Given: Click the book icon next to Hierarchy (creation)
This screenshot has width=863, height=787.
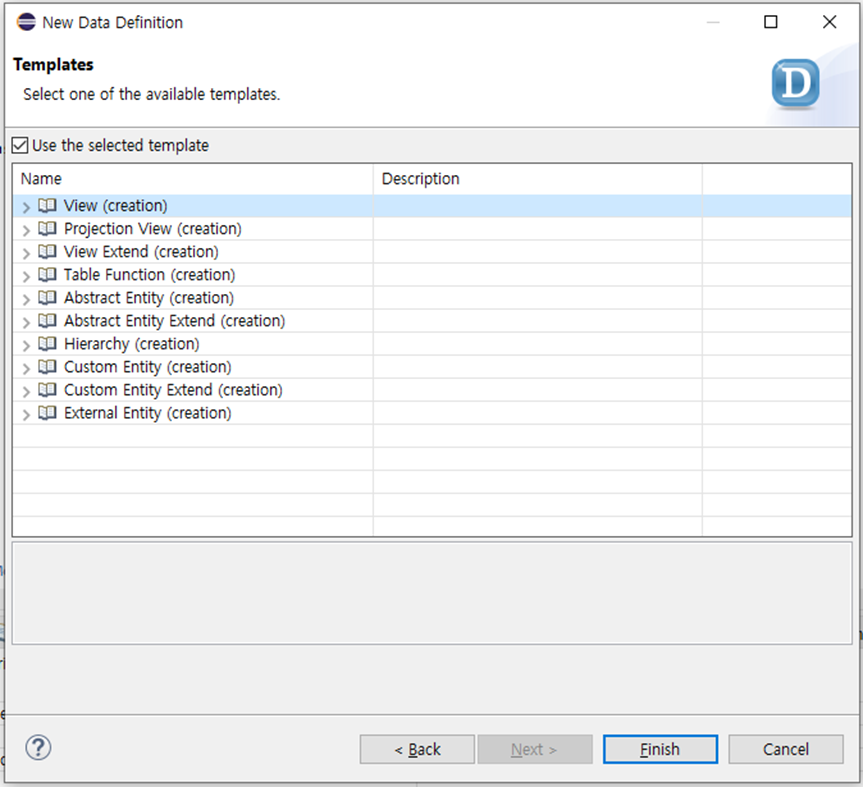Looking at the screenshot, I should pyautogui.click(x=47, y=344).
